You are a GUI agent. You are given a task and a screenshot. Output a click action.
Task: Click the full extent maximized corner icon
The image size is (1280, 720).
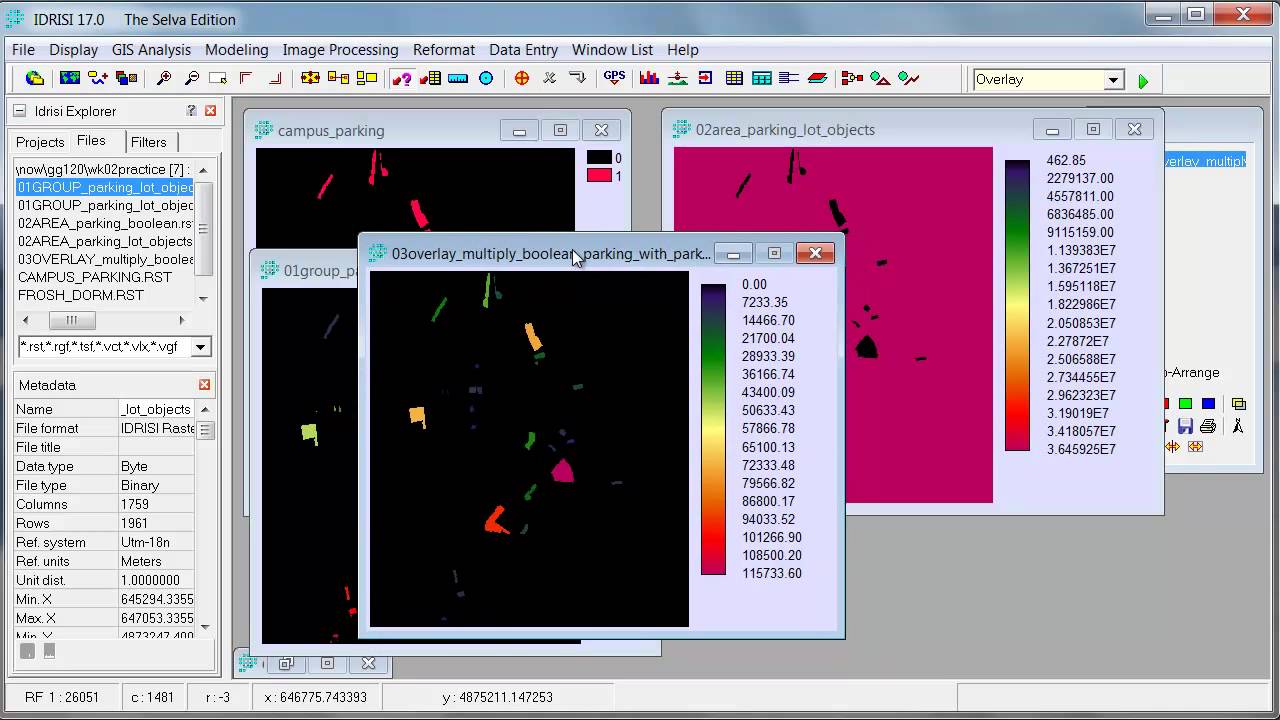(x=274, y=78)
